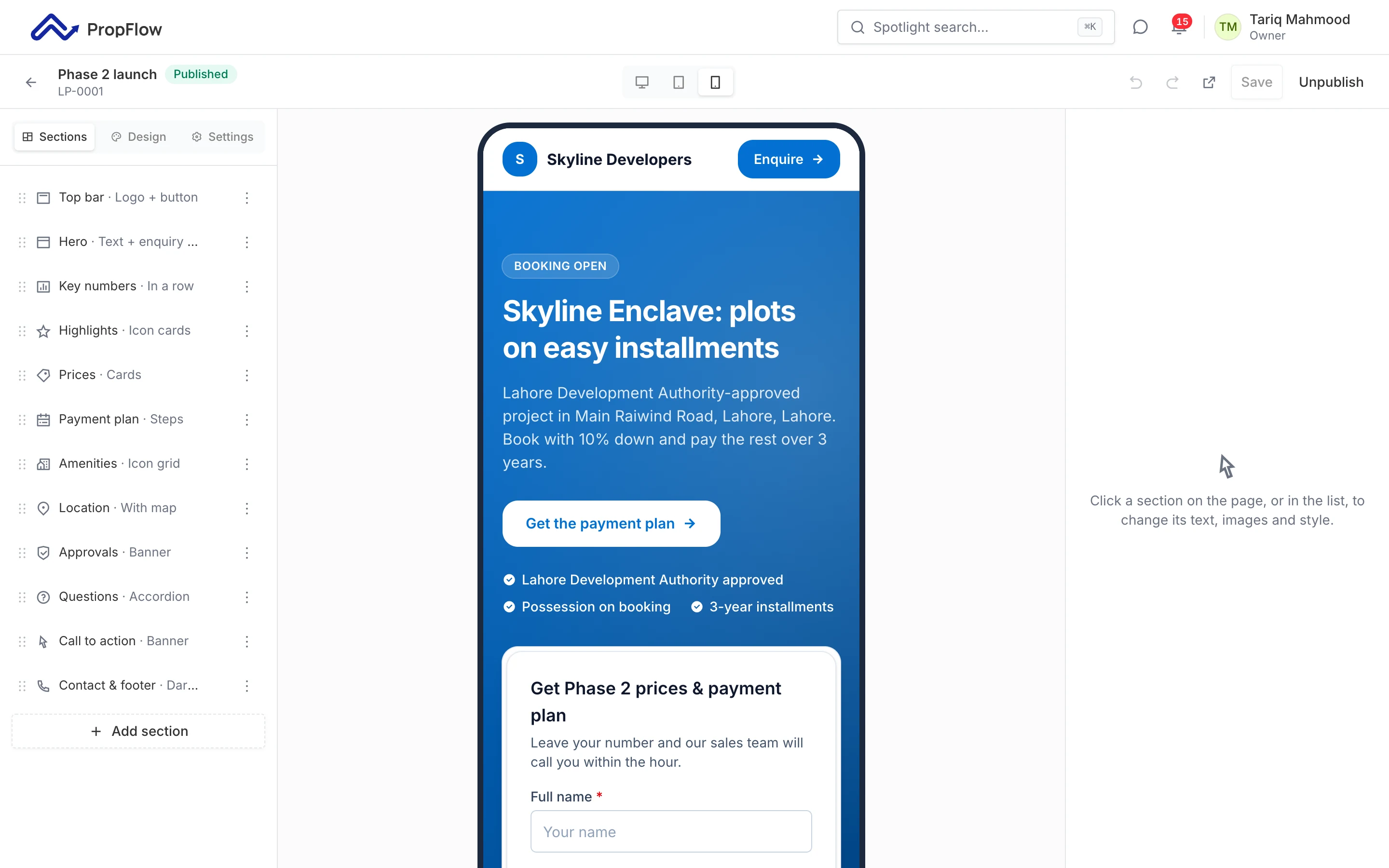Open more options for Contact & footer
Screen dimensions: 1389x868
247,685
